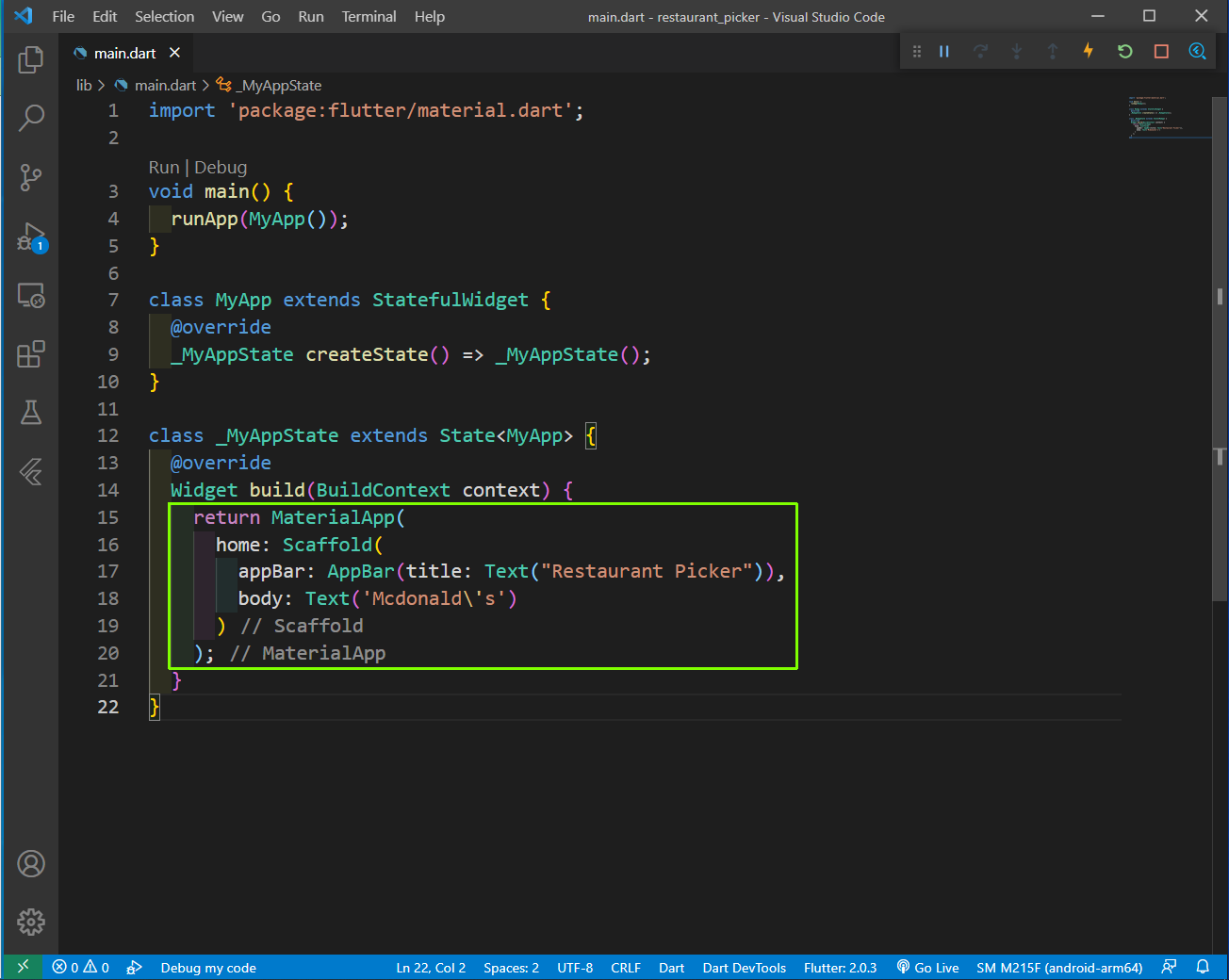Screen dimensions: 1229x980
Task: Trigger Hot Reload lightning icon
Action: [x=1089, y=51]
